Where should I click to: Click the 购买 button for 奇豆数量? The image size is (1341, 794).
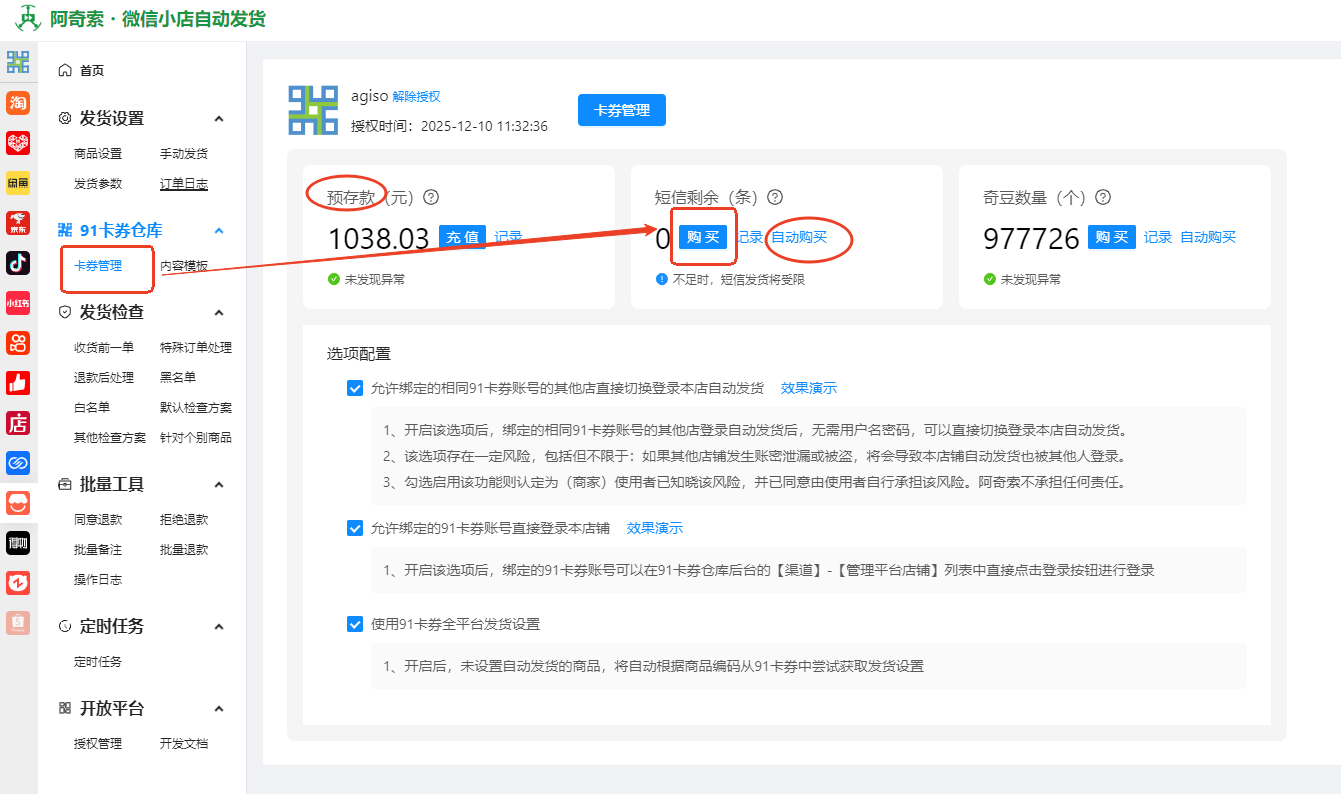pos(1112,238)
